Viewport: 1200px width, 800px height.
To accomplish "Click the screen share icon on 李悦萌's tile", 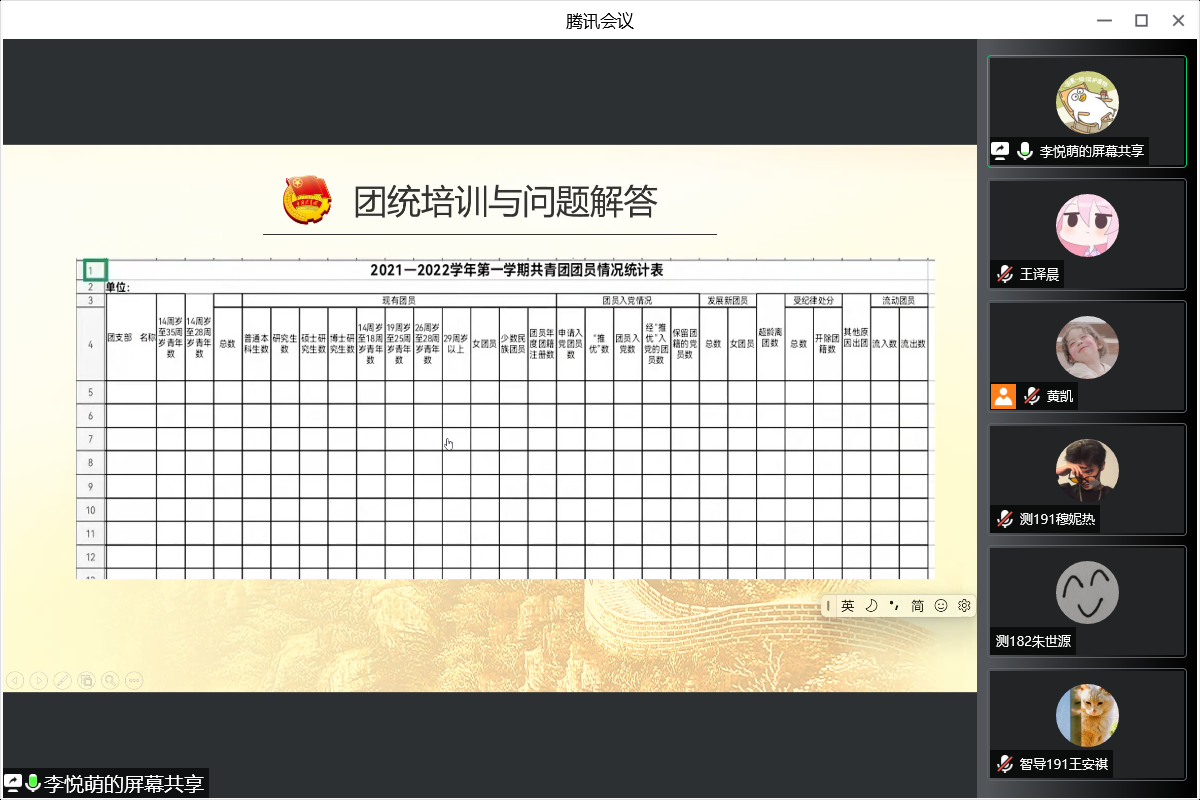I will point(1000,151).
